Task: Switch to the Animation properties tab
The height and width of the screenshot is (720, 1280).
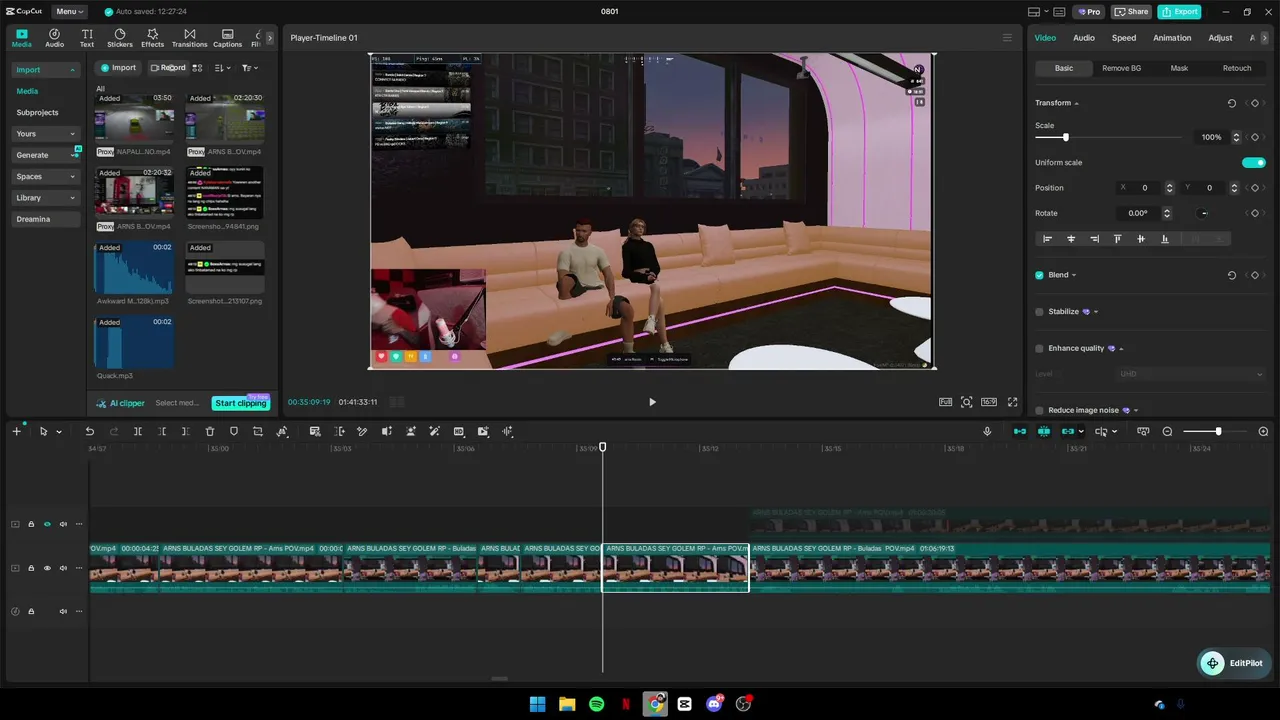Action: click(x=1172, y=38)
